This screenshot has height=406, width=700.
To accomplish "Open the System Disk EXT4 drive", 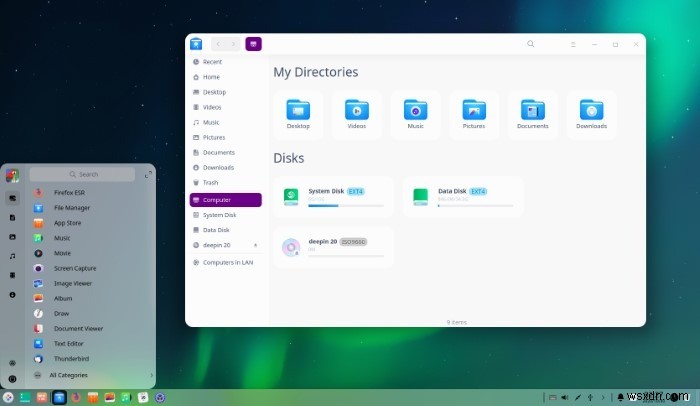I will 333,197.
